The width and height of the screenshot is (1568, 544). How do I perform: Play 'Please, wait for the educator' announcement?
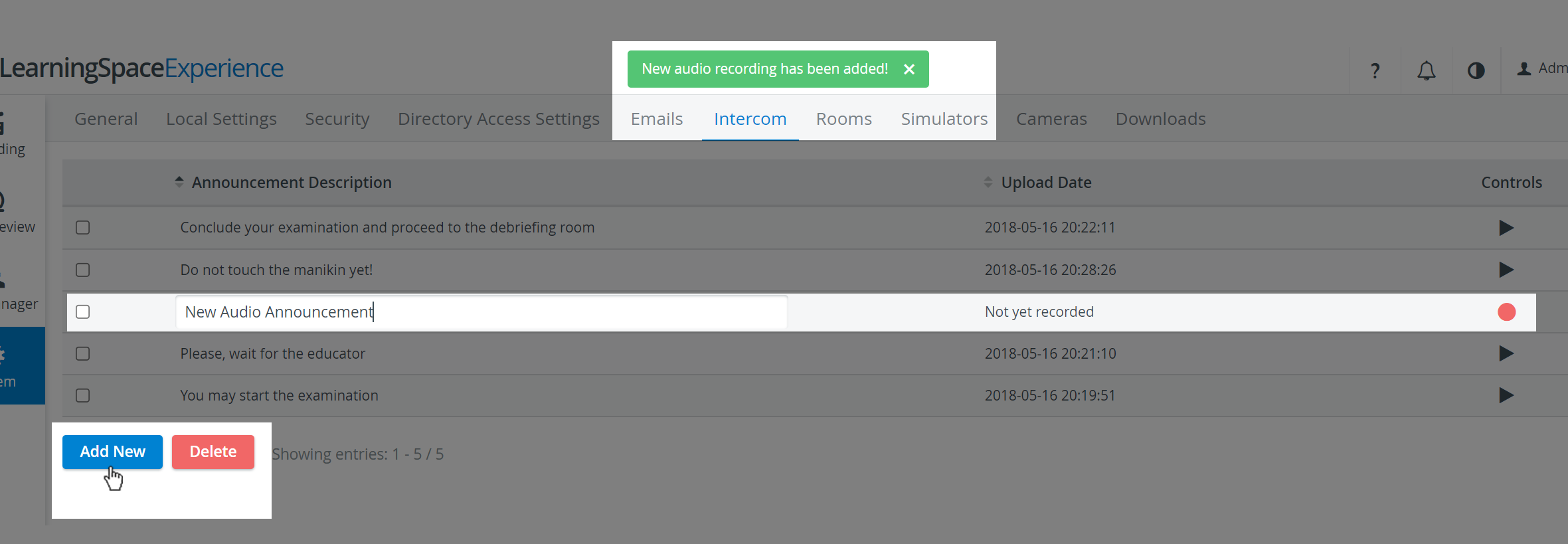pyautogui.click(x=1506, y=353)
